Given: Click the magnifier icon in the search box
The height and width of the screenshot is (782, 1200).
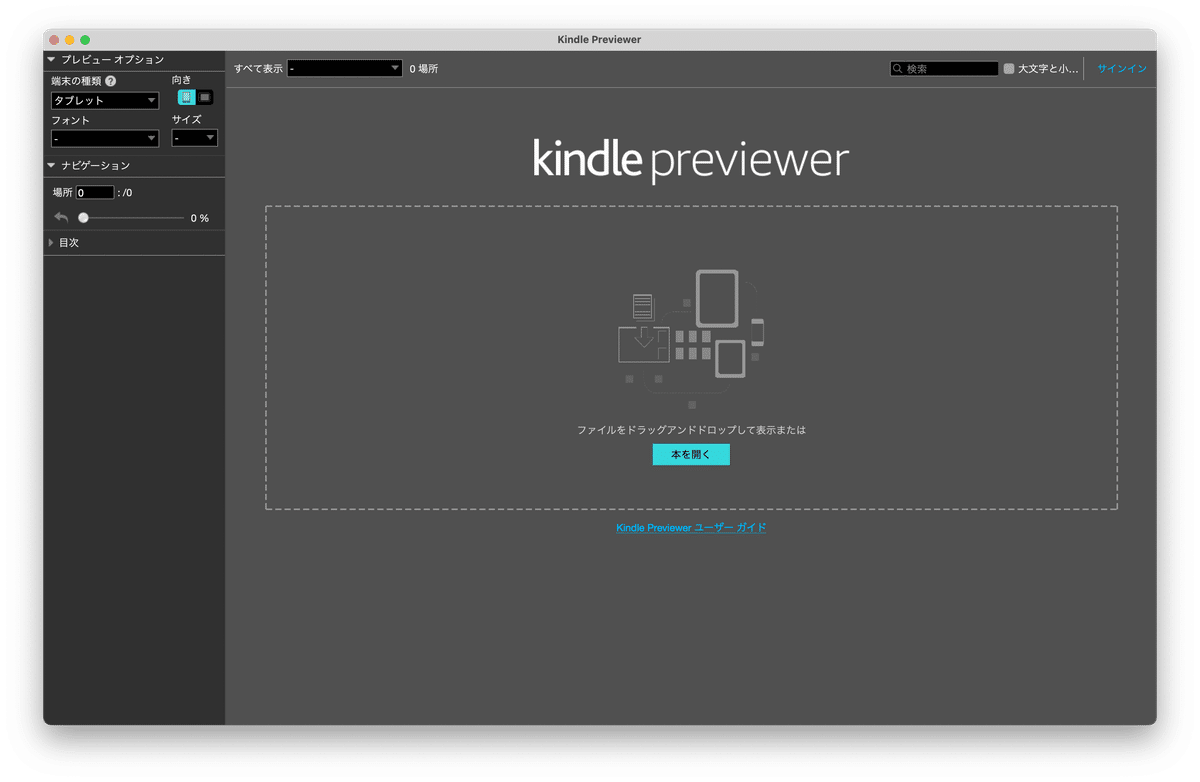Looking at the screenshot, I should point(899,69).
